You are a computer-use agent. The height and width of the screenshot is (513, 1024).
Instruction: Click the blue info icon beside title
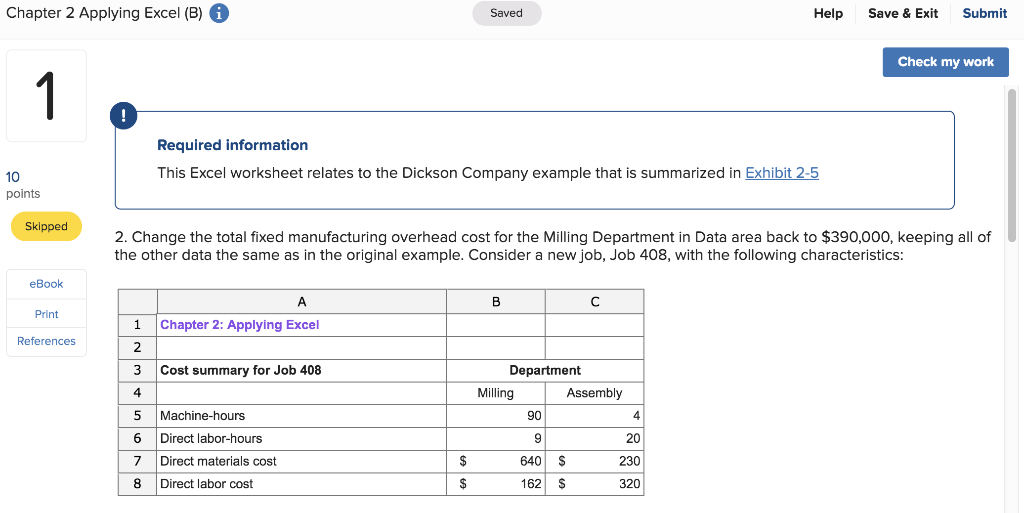[x=219, y=13]
